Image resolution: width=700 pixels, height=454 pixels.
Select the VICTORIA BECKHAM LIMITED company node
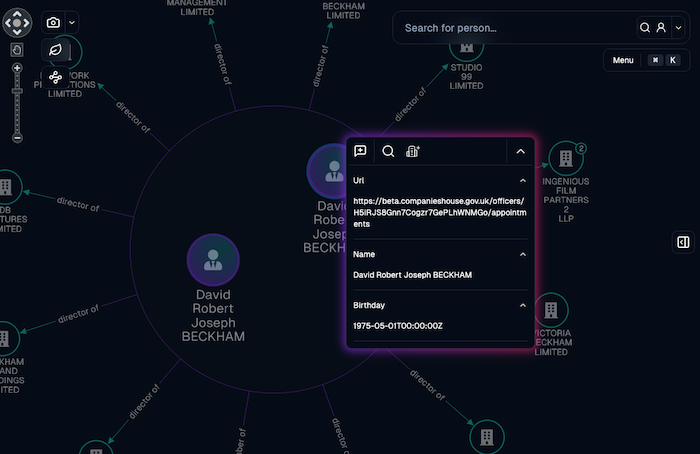click(551, 310)
